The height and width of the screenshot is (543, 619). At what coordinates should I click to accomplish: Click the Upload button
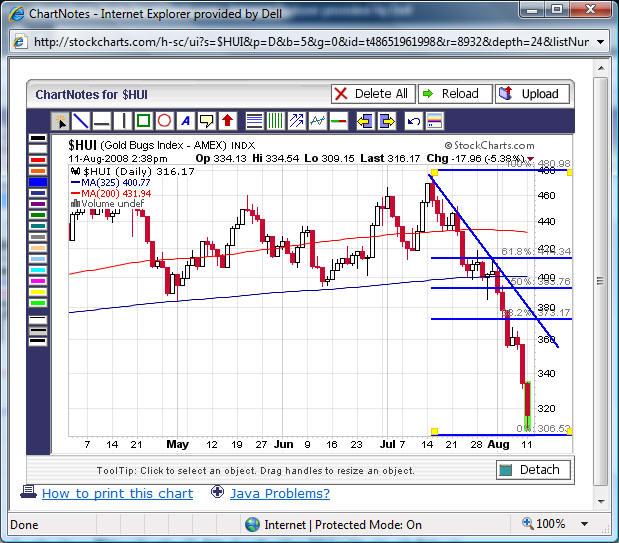pos(532,94)
